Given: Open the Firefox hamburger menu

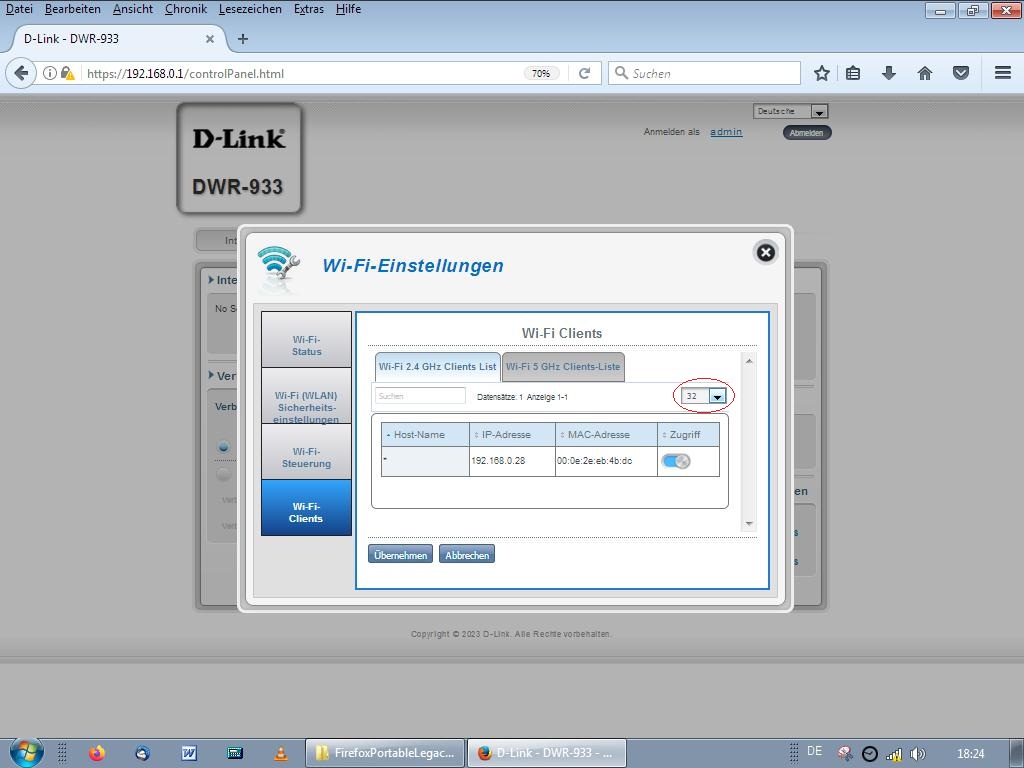Looking at the screenshot, I should pos(1003,73).
